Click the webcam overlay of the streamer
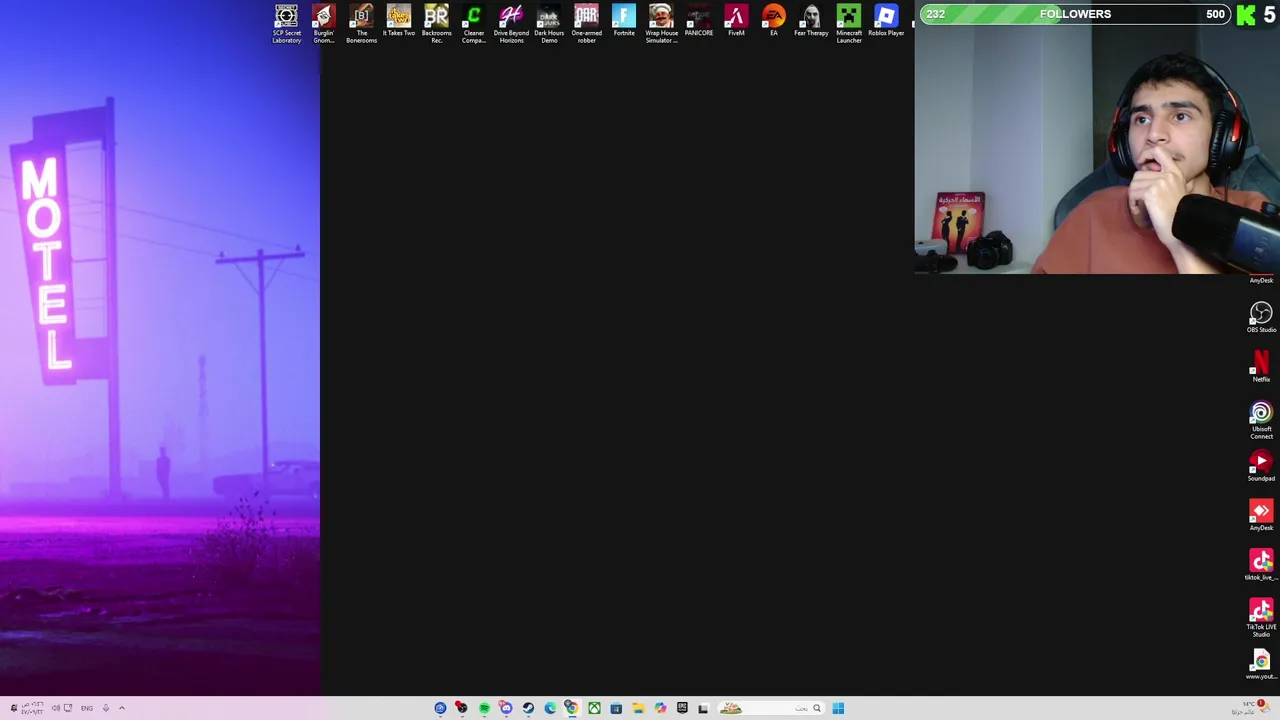The image size is (1280, 720). click(x=1097, y=149)
